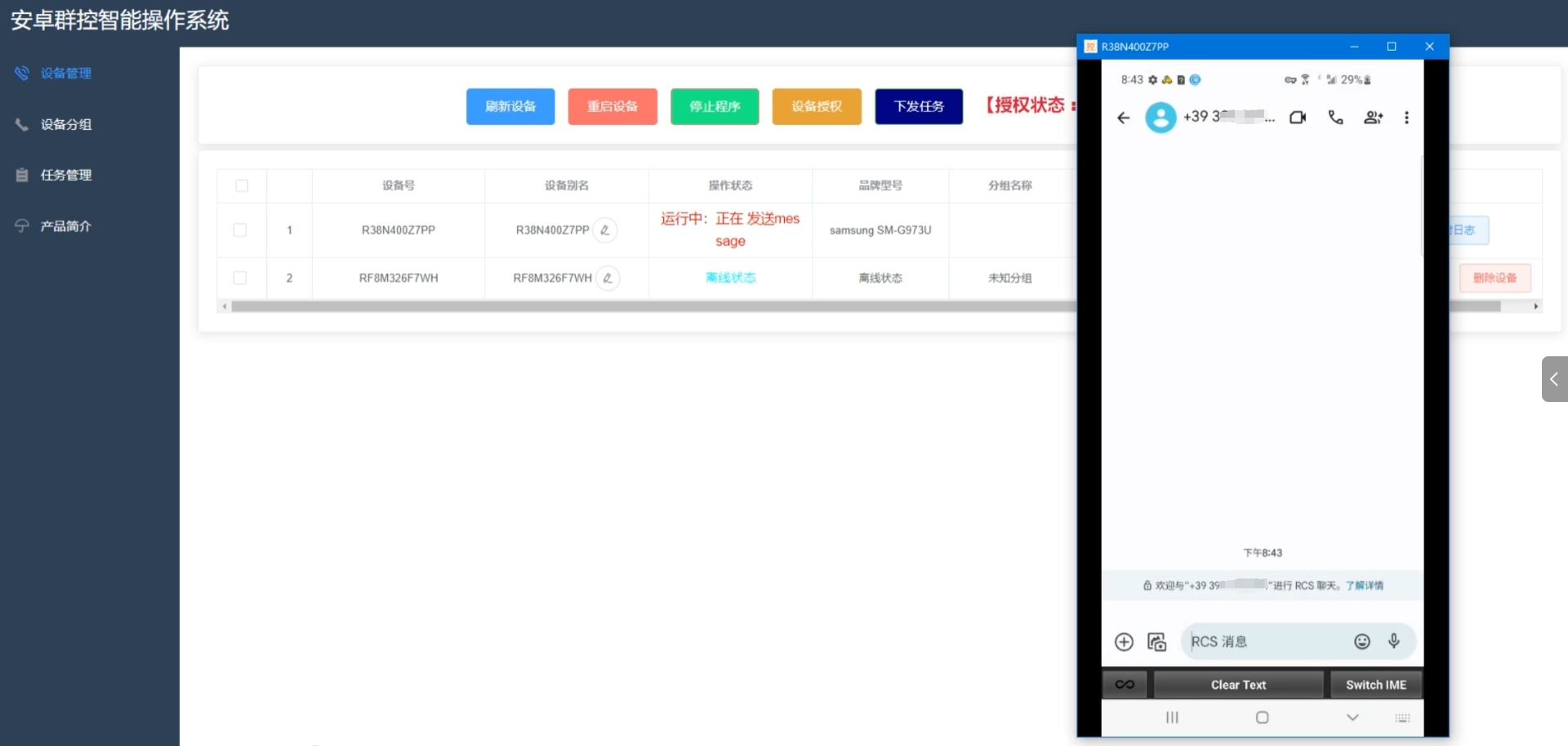1568x746 pixels.
Task: Open the camera/gallery picker icon
Action: point(1157,642)
